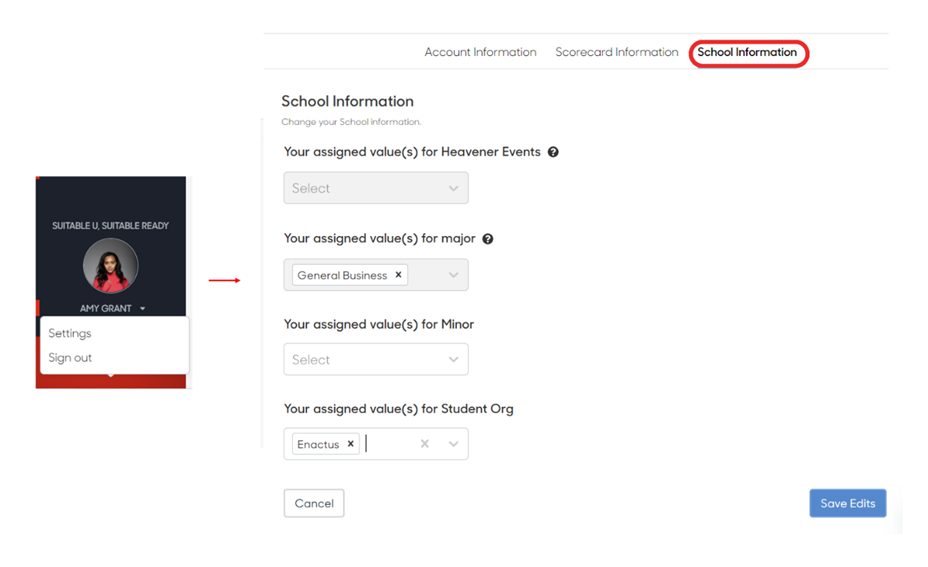This screenshot has height=567, width=928.
Task: Choose Sign out from the user menu
Action: tap(70, 357)
